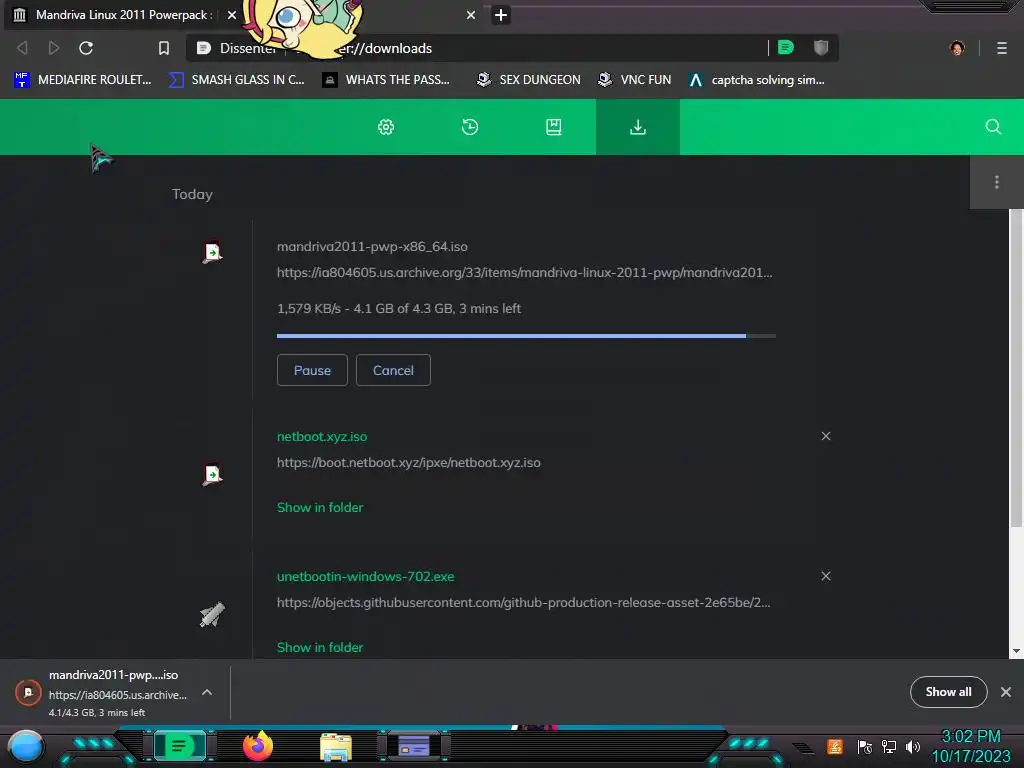Click the scrollbar down arrow
The width and height of the screenshot is (1024, 768).
[x=1016, y=652]
